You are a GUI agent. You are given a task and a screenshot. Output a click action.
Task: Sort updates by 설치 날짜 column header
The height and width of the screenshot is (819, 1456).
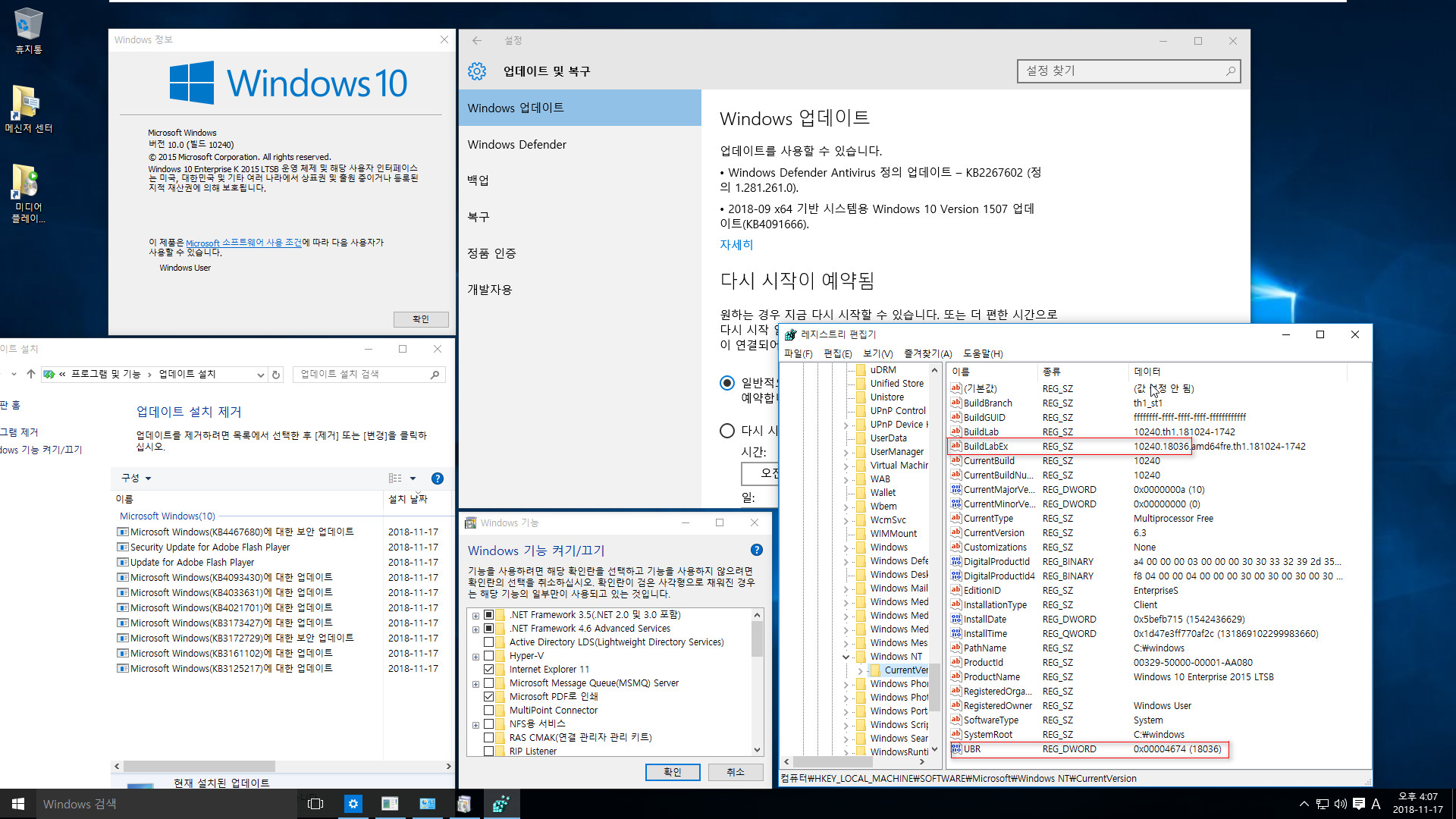(408, 499)
